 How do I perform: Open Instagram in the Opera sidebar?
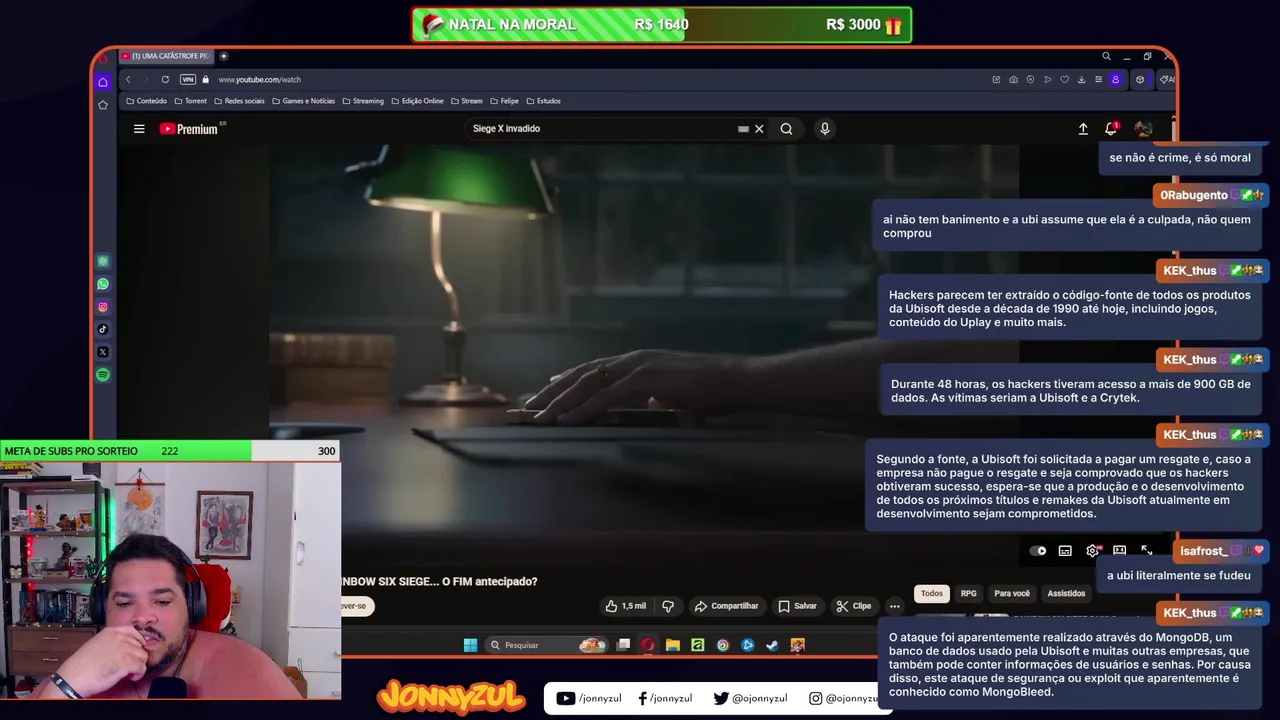(x=103, y=307)
